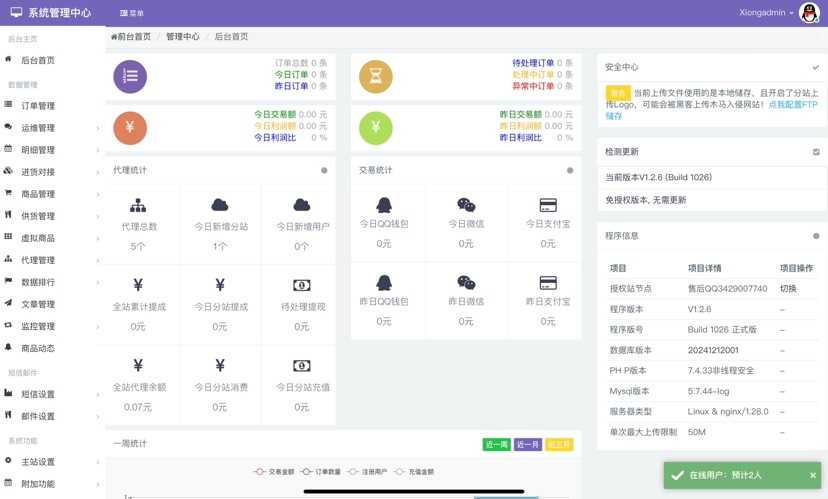
Task: Click the 今日支付宝 card icon
Action: 547,205
